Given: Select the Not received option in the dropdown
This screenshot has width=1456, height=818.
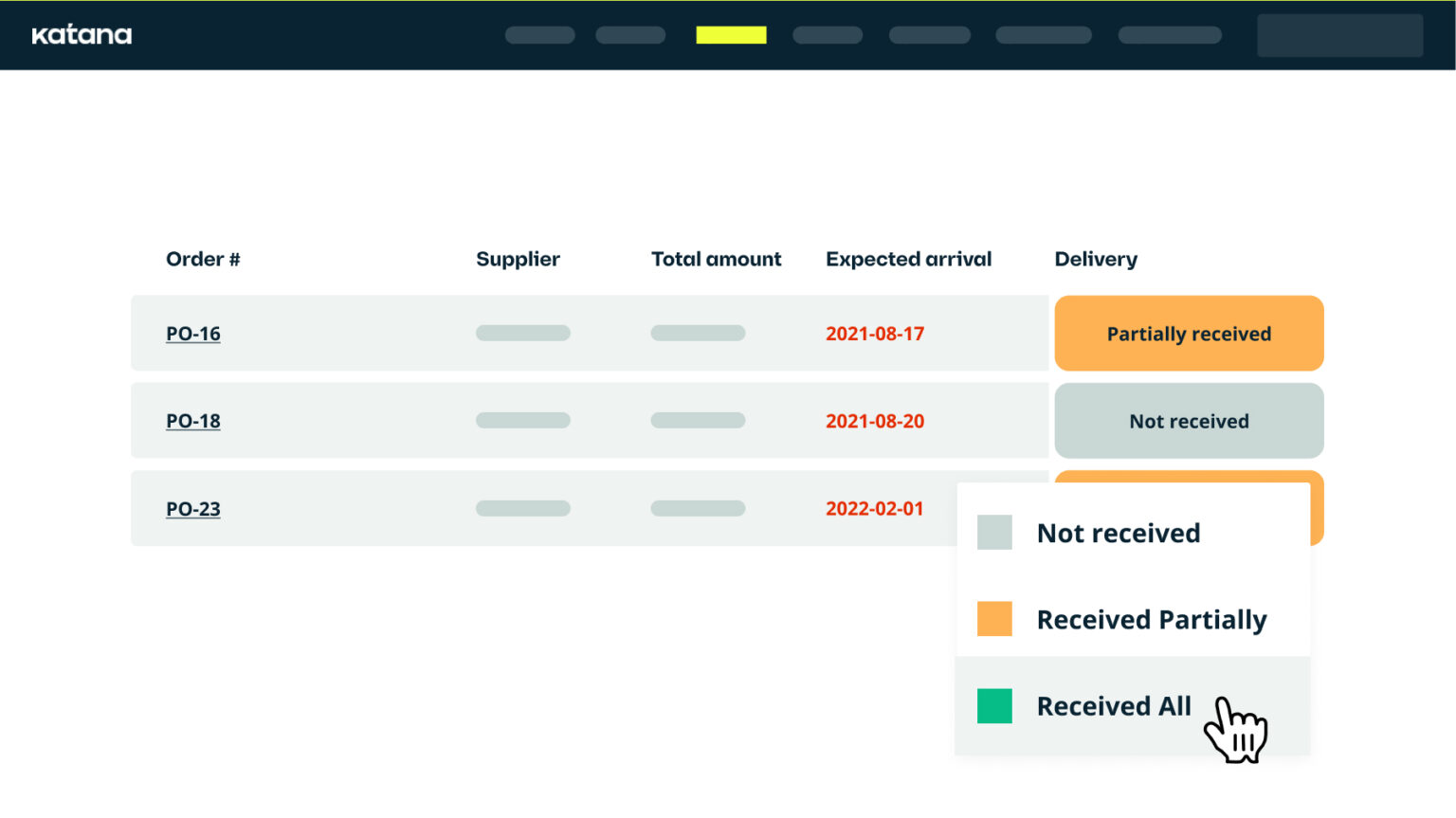Looking at the screenshot, I should [1119, 532].
